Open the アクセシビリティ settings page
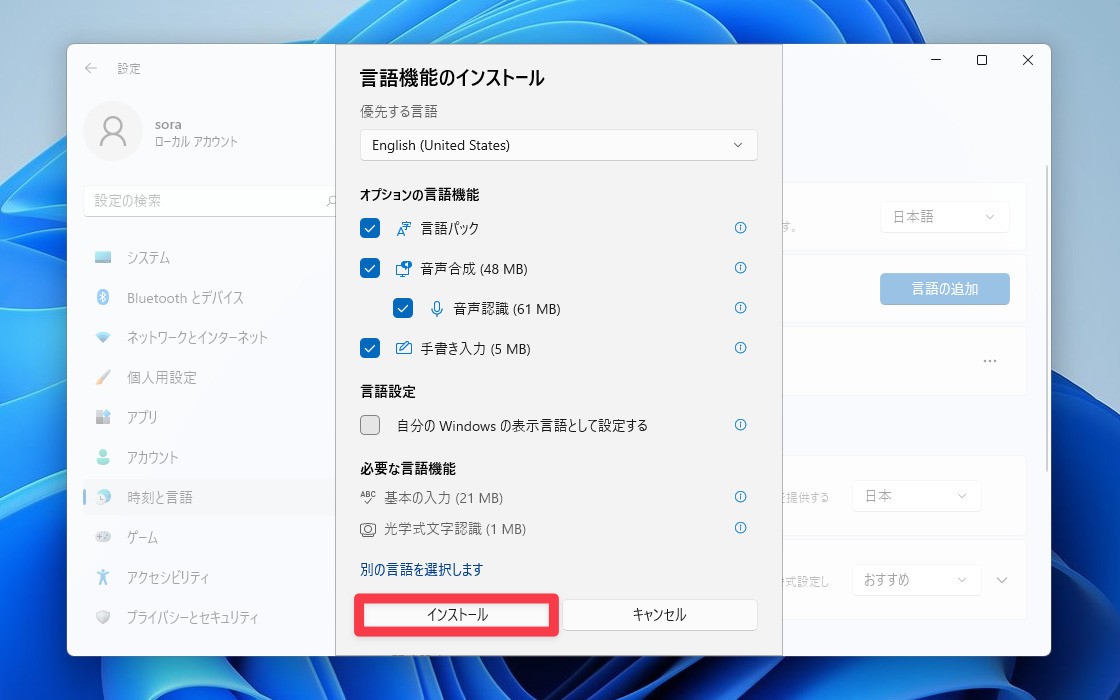The height and width of the screenshot is (700, 1120). (209, 577)
